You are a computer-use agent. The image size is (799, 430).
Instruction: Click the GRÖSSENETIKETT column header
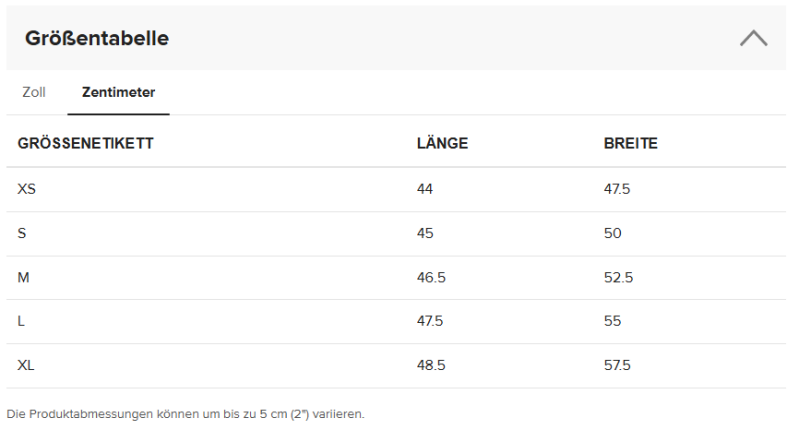[85, 143]
